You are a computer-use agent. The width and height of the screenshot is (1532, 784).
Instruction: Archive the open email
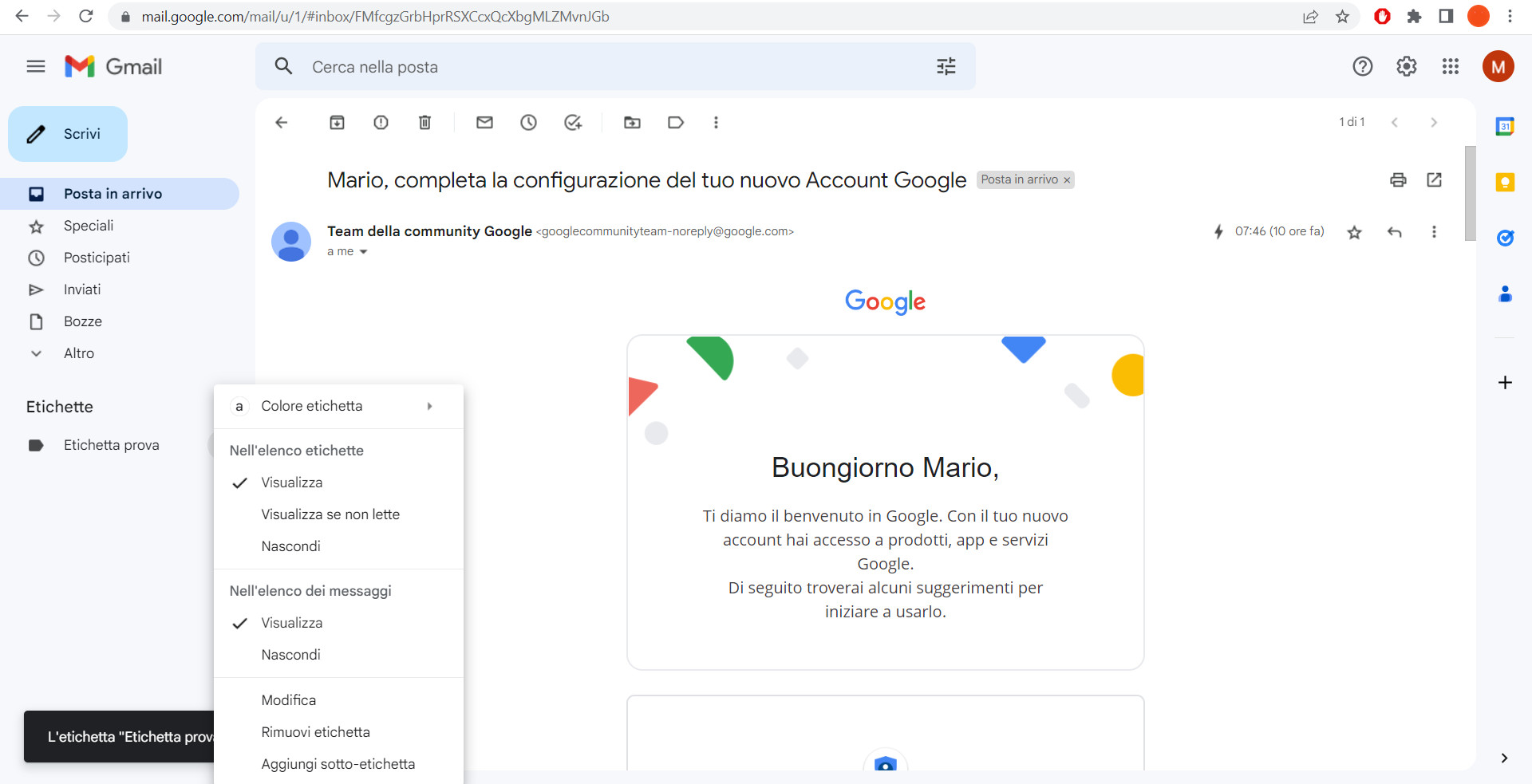pyautogui.click(x=337, y=122)
